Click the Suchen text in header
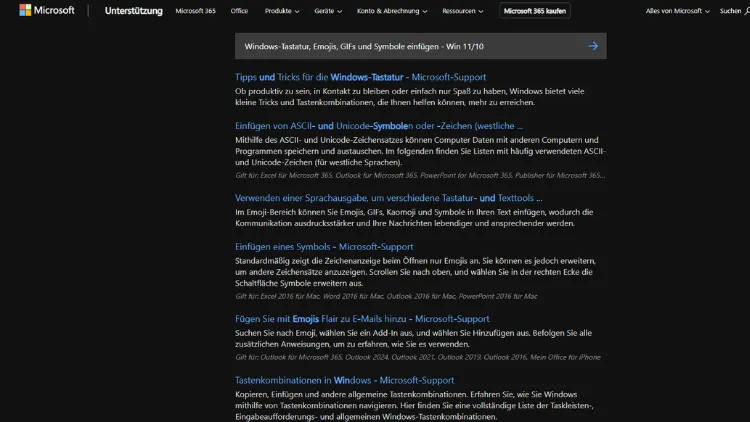Viewport: 750px width, 422px height. pyautogui.click(x=730, y=11)
